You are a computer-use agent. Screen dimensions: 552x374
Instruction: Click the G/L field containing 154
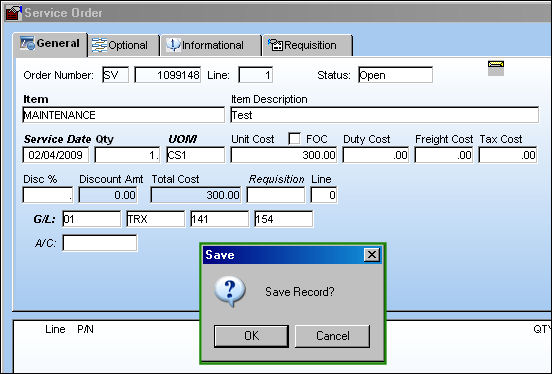284,219
